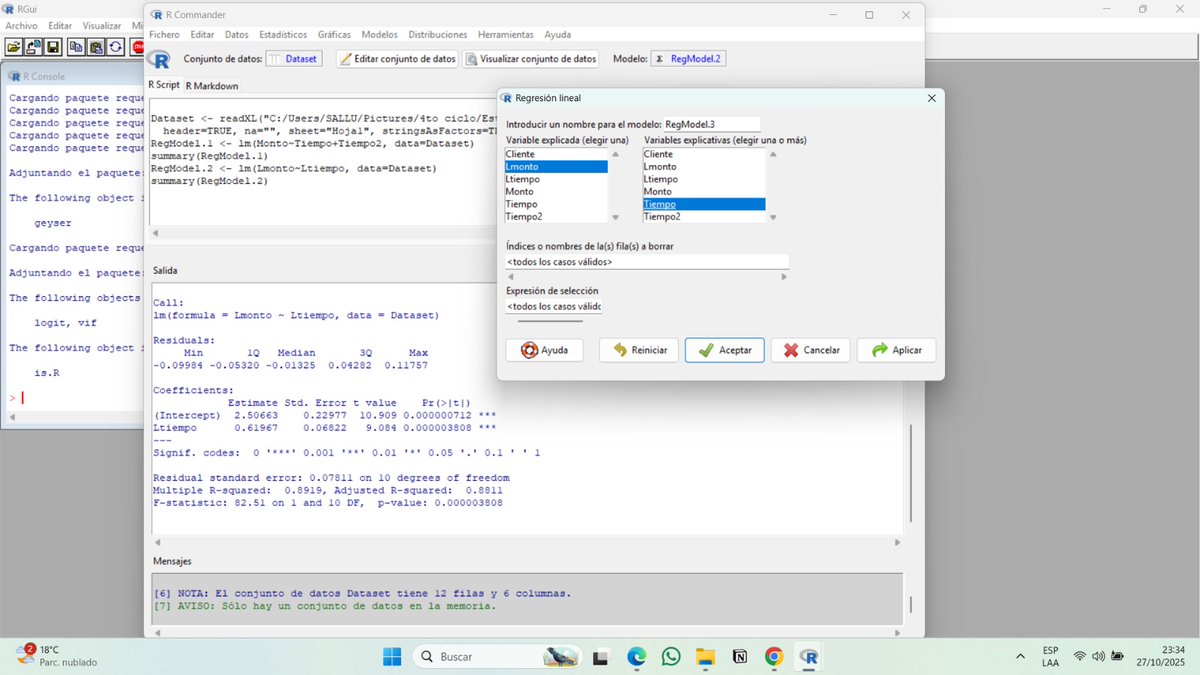The width and height of the screenshot is (1200, 675).
Task: Open the Modelos menu
Action: tap(379, 34)
